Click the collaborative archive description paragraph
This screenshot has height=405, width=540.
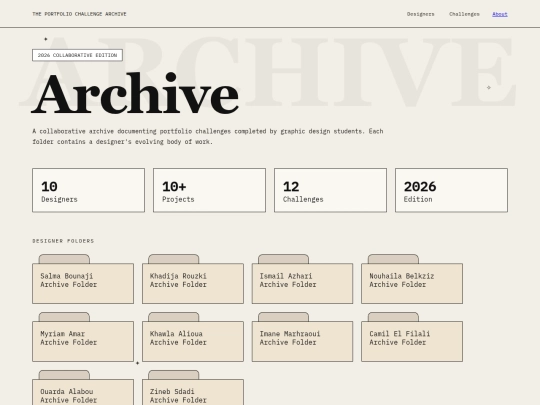coord(208,136)
